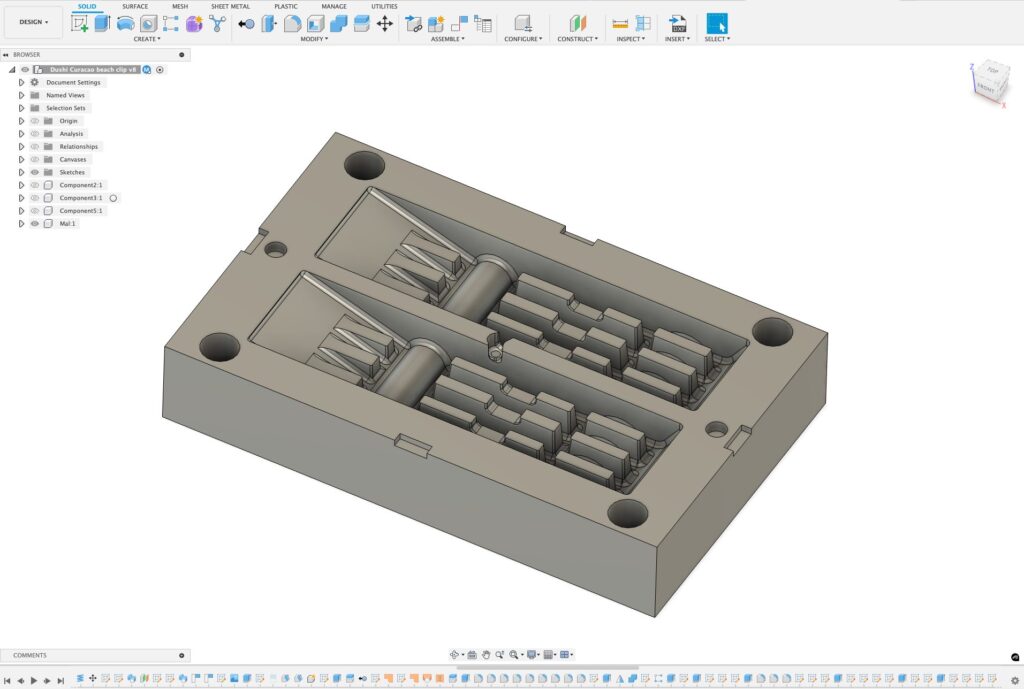Open the MODIFY dropdown menu

pos(314,39)
